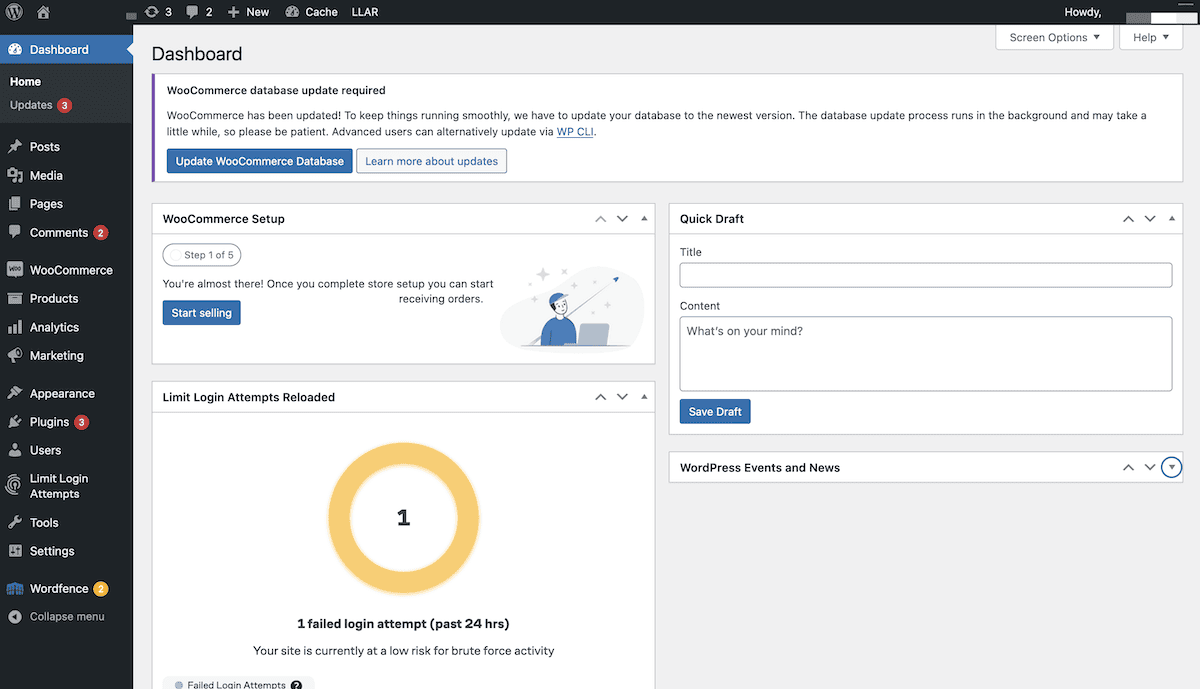Select the Appearance brush icon
Viewport: 1200px width, 689px height.
point(14,392)
